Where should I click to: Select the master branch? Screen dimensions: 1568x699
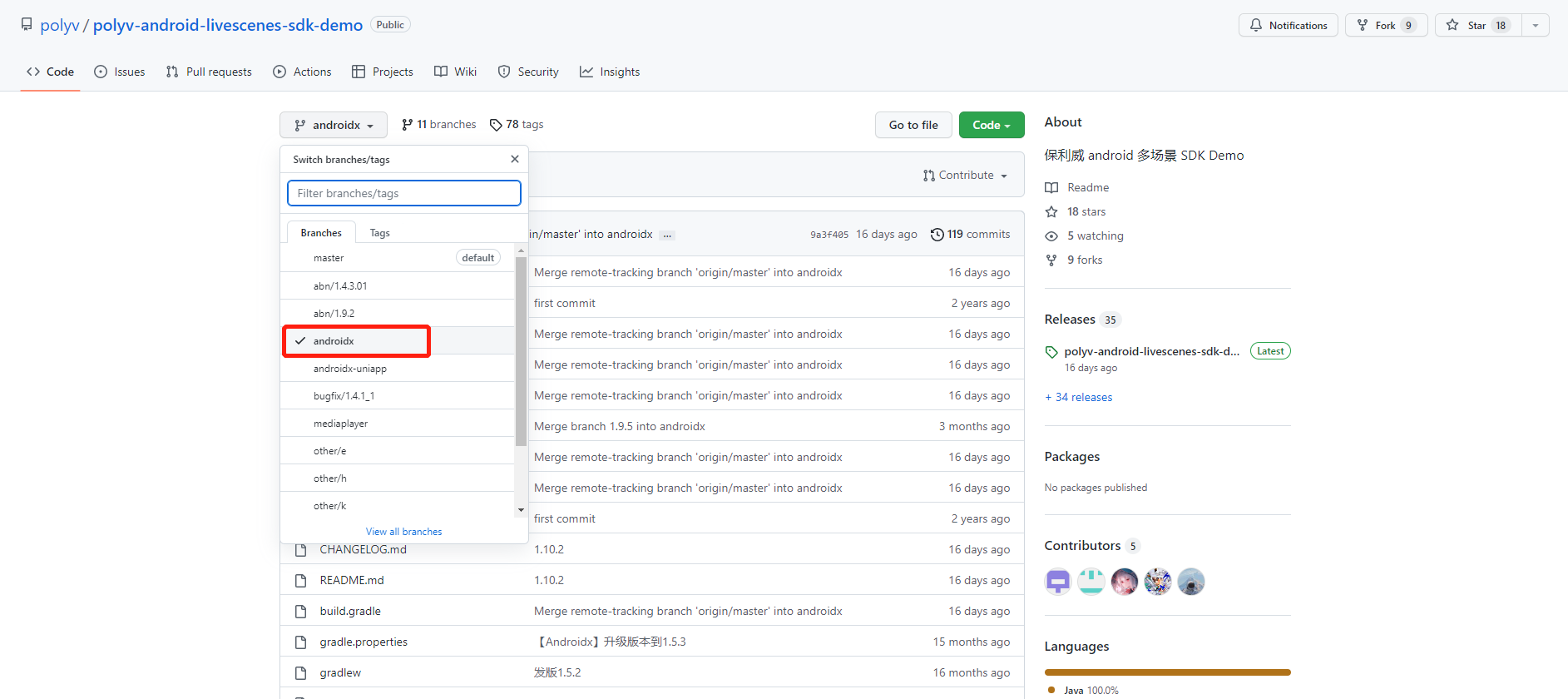pos(398,258)
